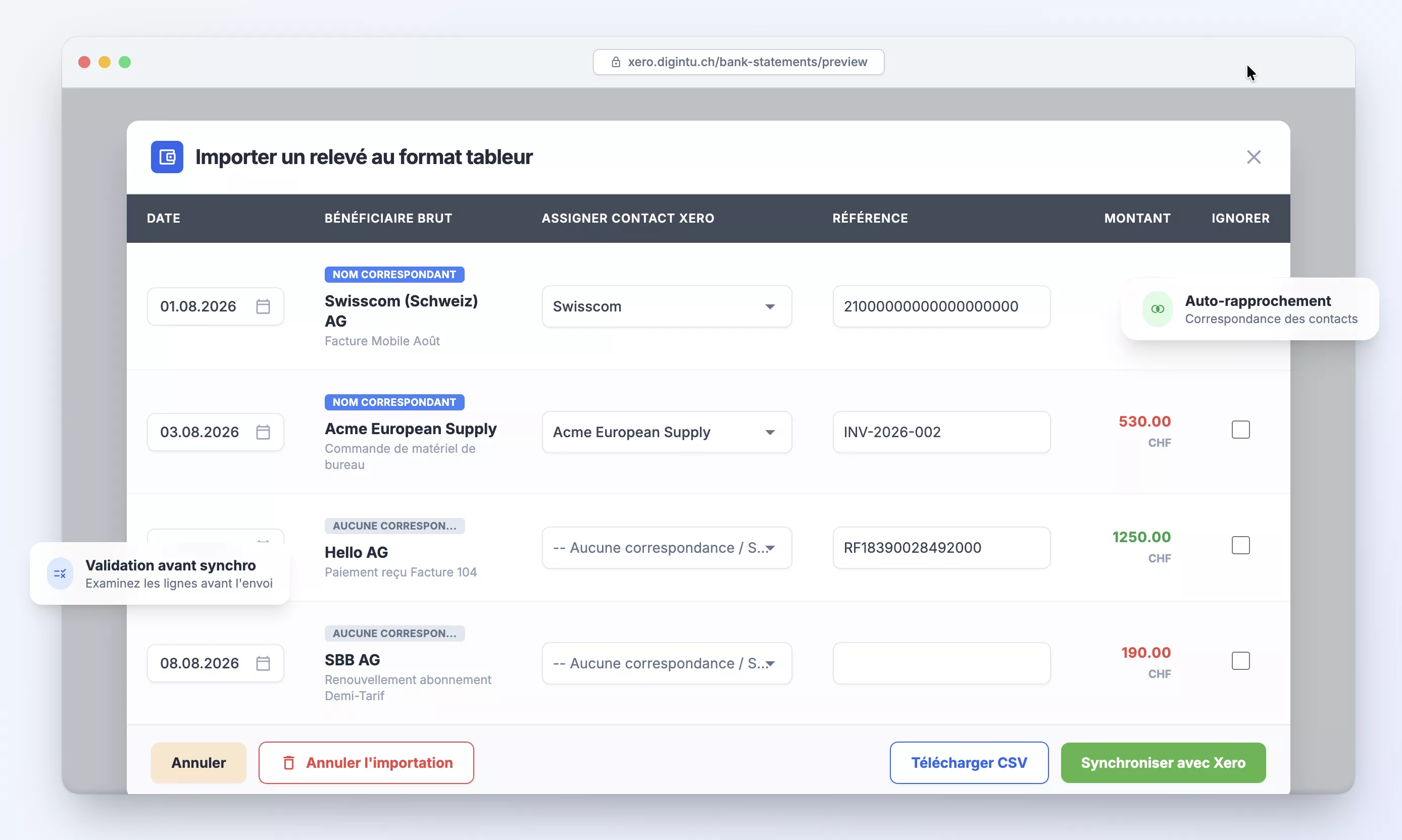This screenshot has height=840, width=1402.
Task: Click the green maximize window dot
Action: coord(125,62)
